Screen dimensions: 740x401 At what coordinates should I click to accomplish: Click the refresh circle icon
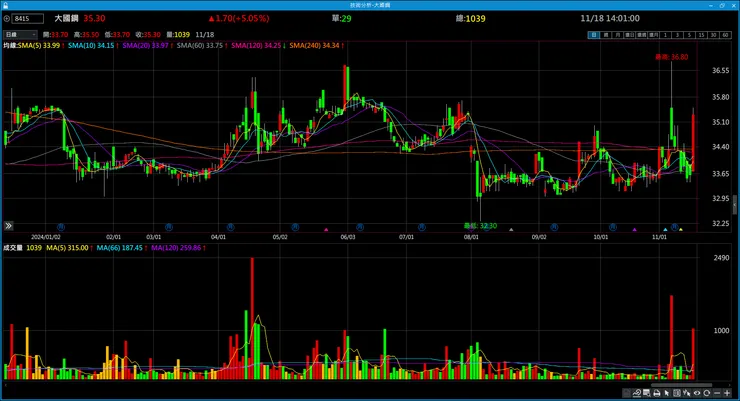tap(706, 393)
